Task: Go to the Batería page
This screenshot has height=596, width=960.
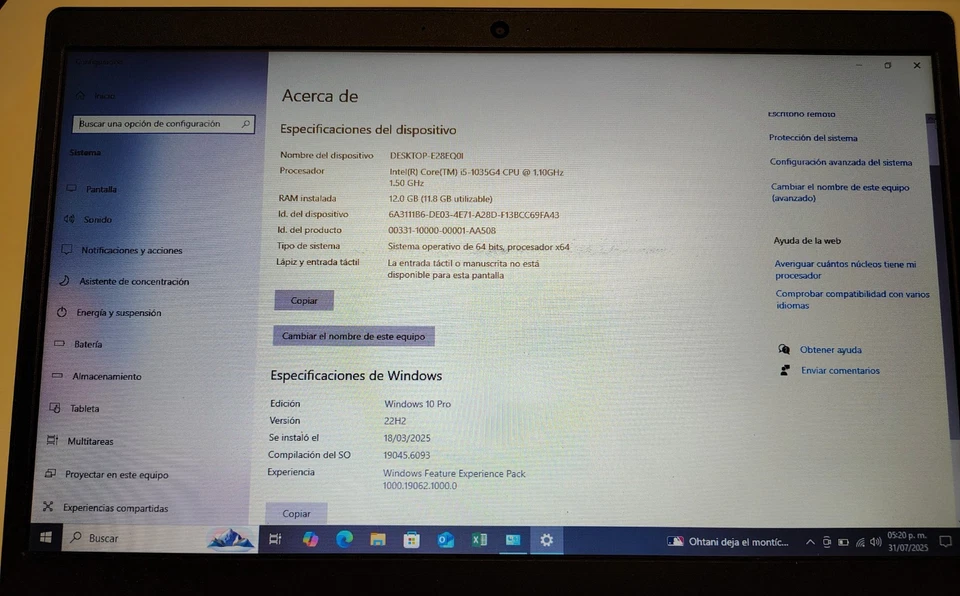Action: point(88,344)
